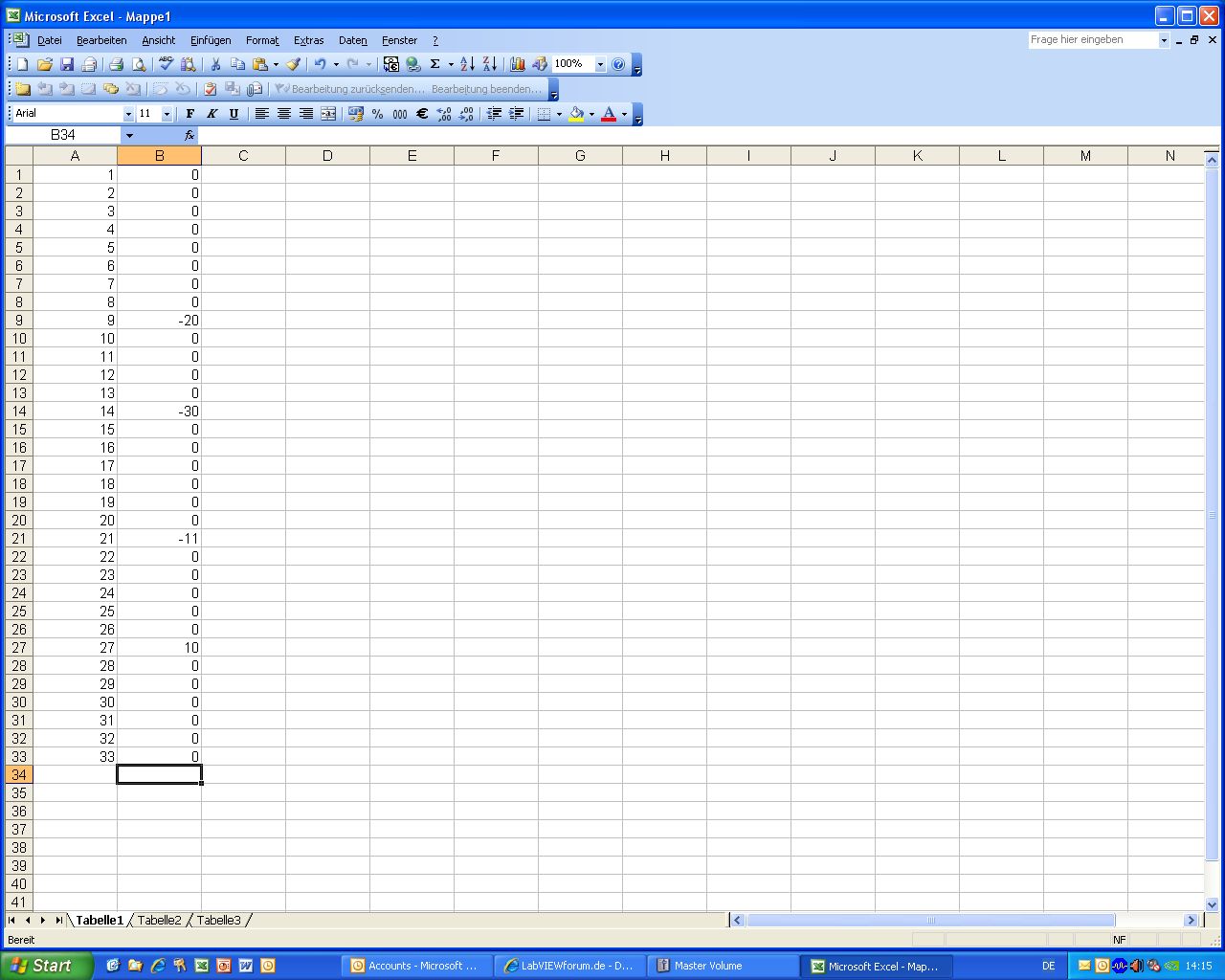
Task: Toggle merge and center cells
Action: pyautogui.click(x=328, y=114)
